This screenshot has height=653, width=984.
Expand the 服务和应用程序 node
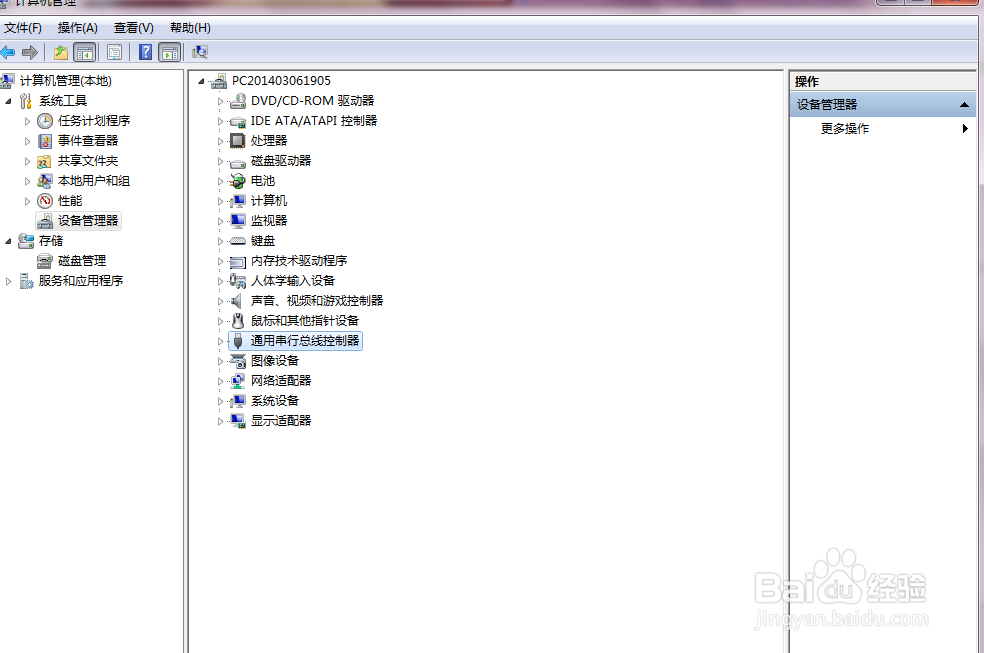coord(8,282)
